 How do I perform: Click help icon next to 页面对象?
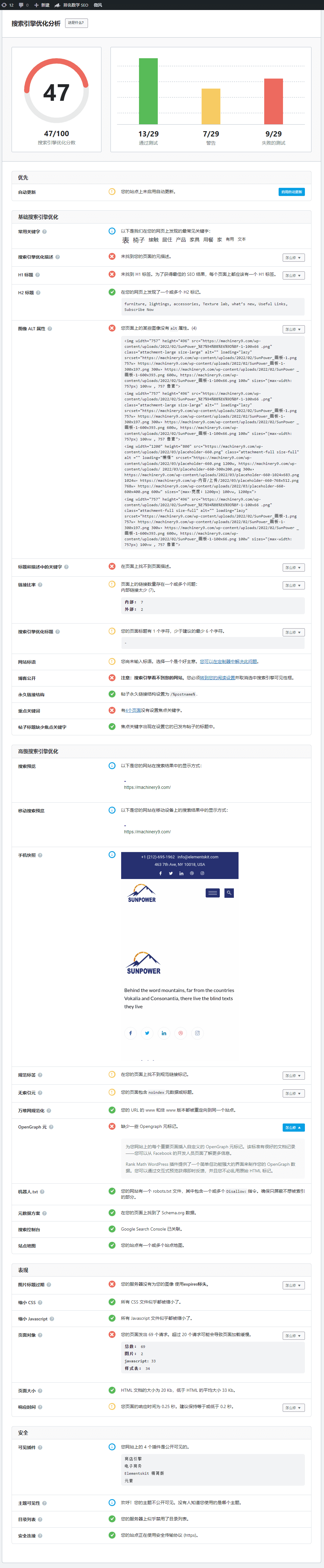click(40, 1335)
